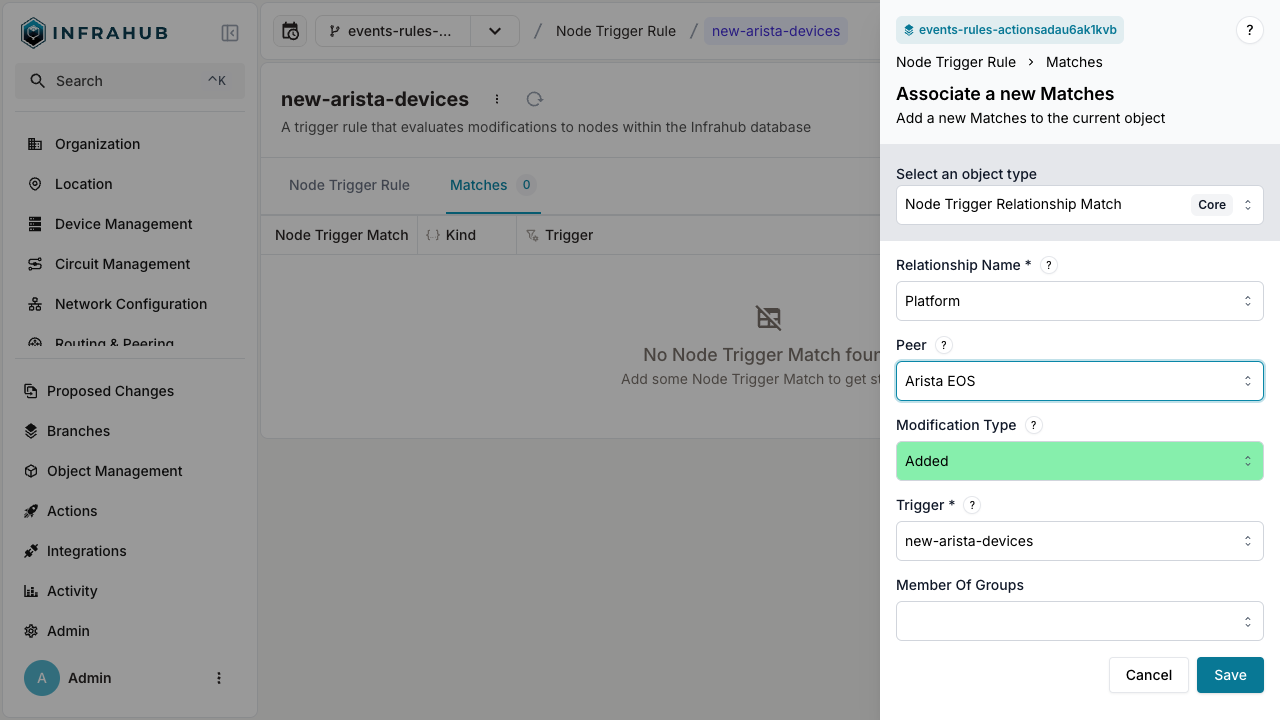The width and height of the screenshot is (1280, 720).
Task: Save the new Matches association
Action: click(1229, 675)
